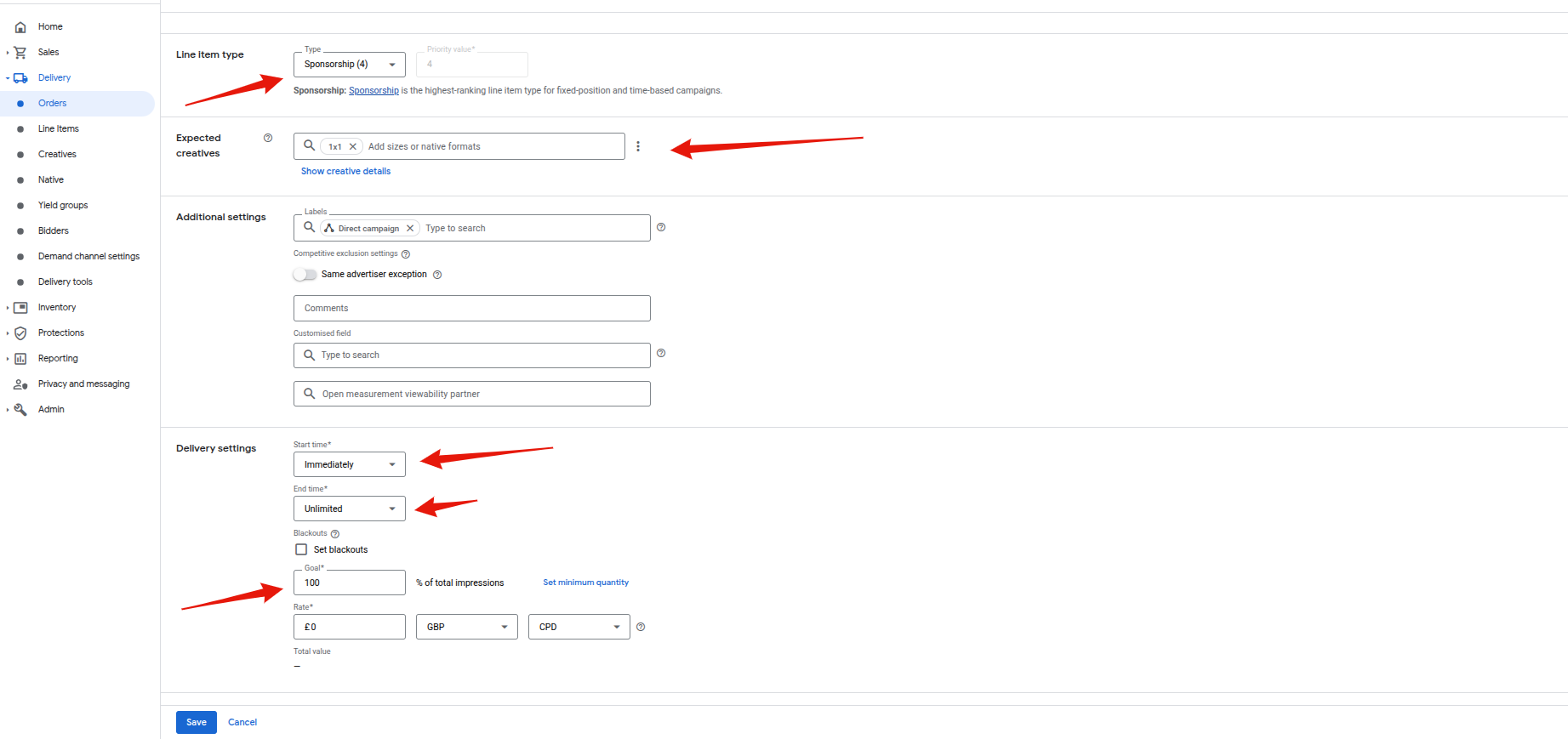The height and width of the screenshot is (739, 1568).
Task: Click the Inventory icon in sidebar
Action: (x=20, y=308)
